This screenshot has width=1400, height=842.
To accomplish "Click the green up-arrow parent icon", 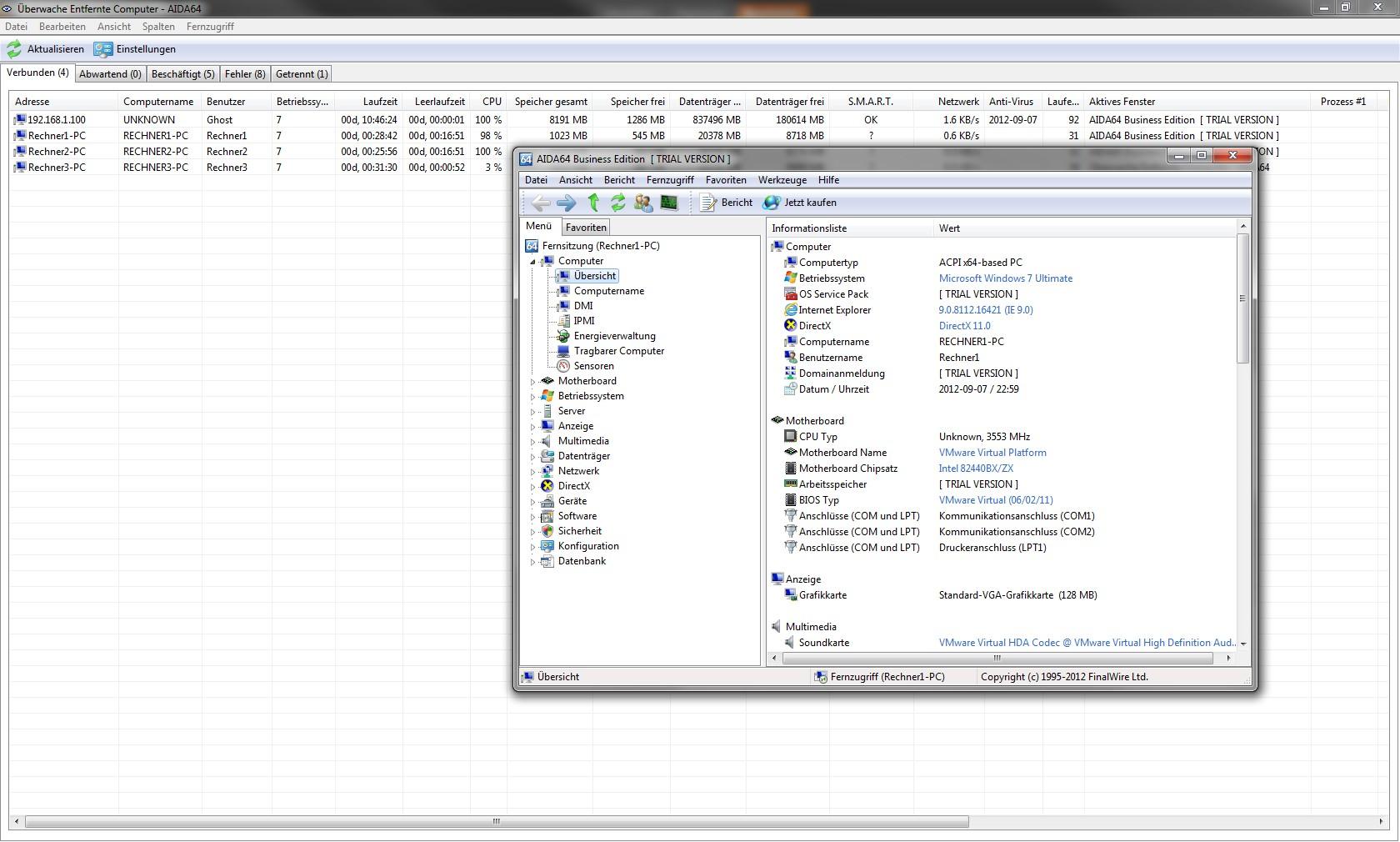I will 593,203.
